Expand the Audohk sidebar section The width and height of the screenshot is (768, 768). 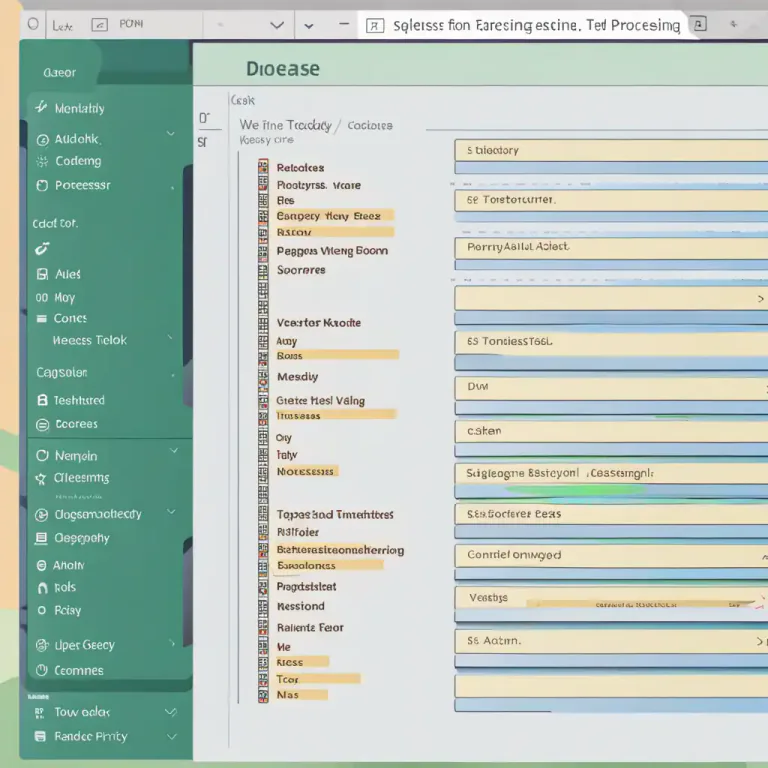point(170,134)
